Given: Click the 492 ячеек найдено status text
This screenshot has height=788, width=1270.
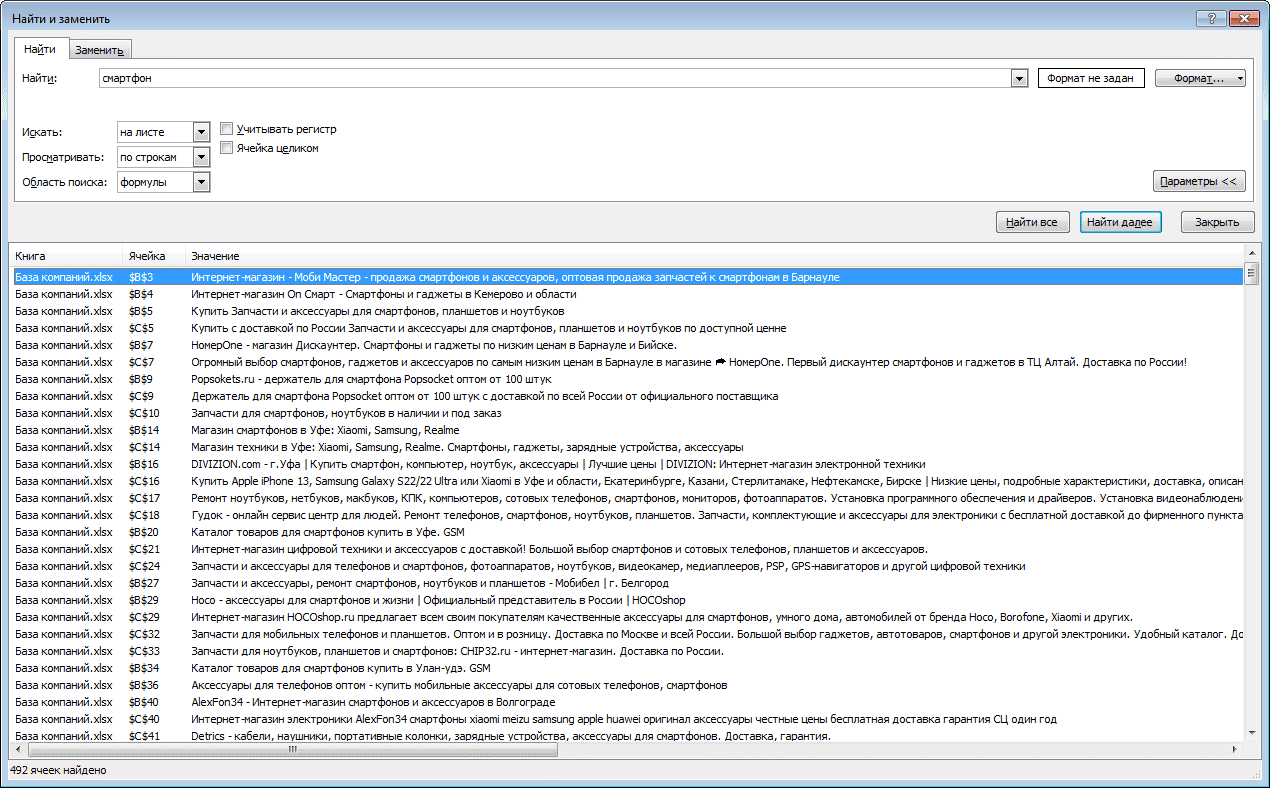Looking at the screenshot, I should point(58,771).
